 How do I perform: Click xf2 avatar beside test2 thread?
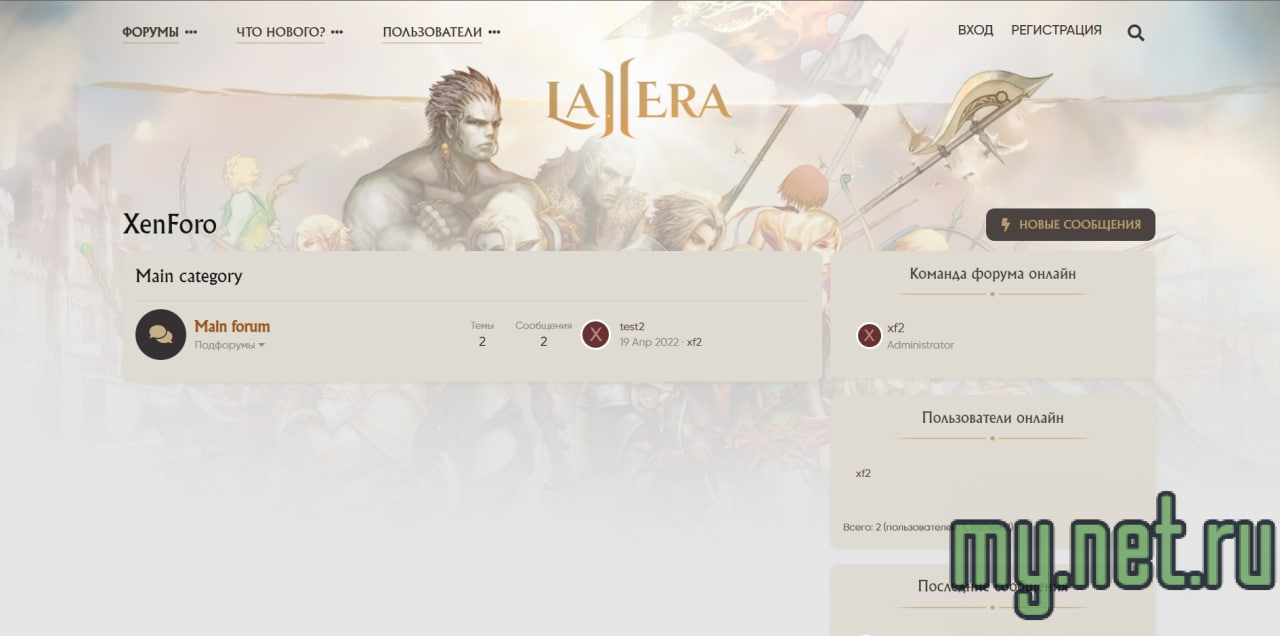tap(596, 334)
